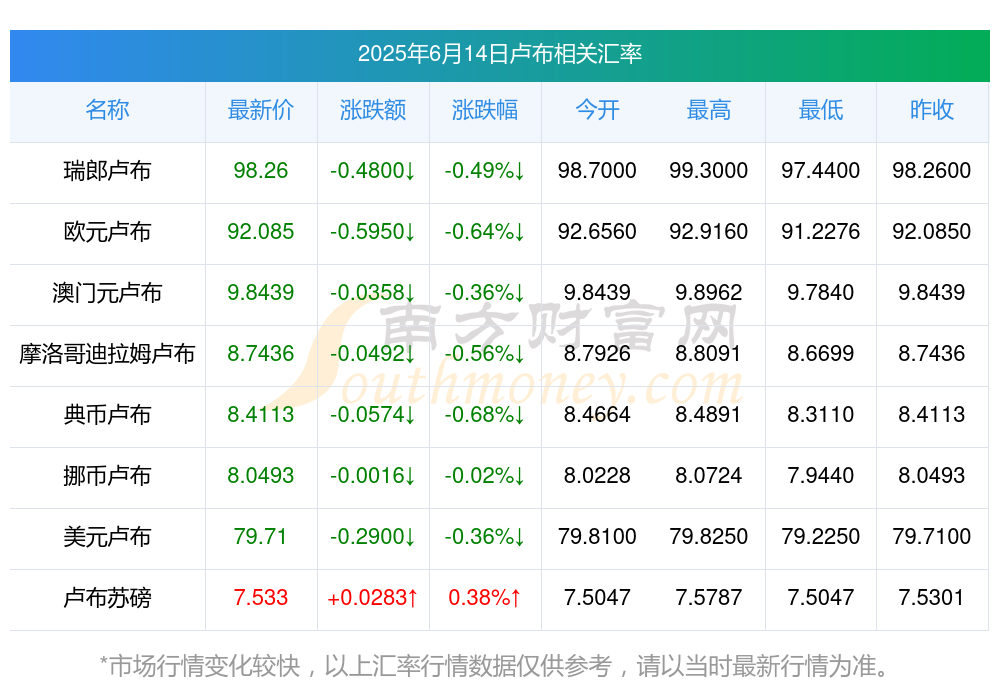Click change value -0.0492↓
The image size is (1000, 698).
click(373, 353)
